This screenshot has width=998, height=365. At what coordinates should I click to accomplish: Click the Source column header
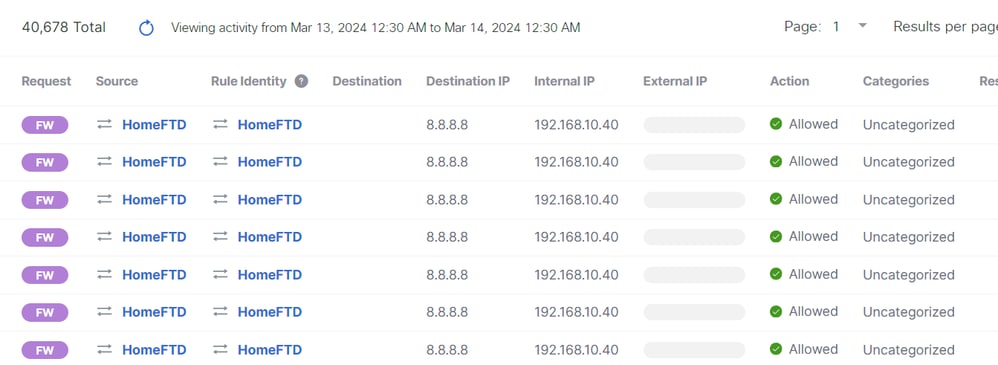117,82
